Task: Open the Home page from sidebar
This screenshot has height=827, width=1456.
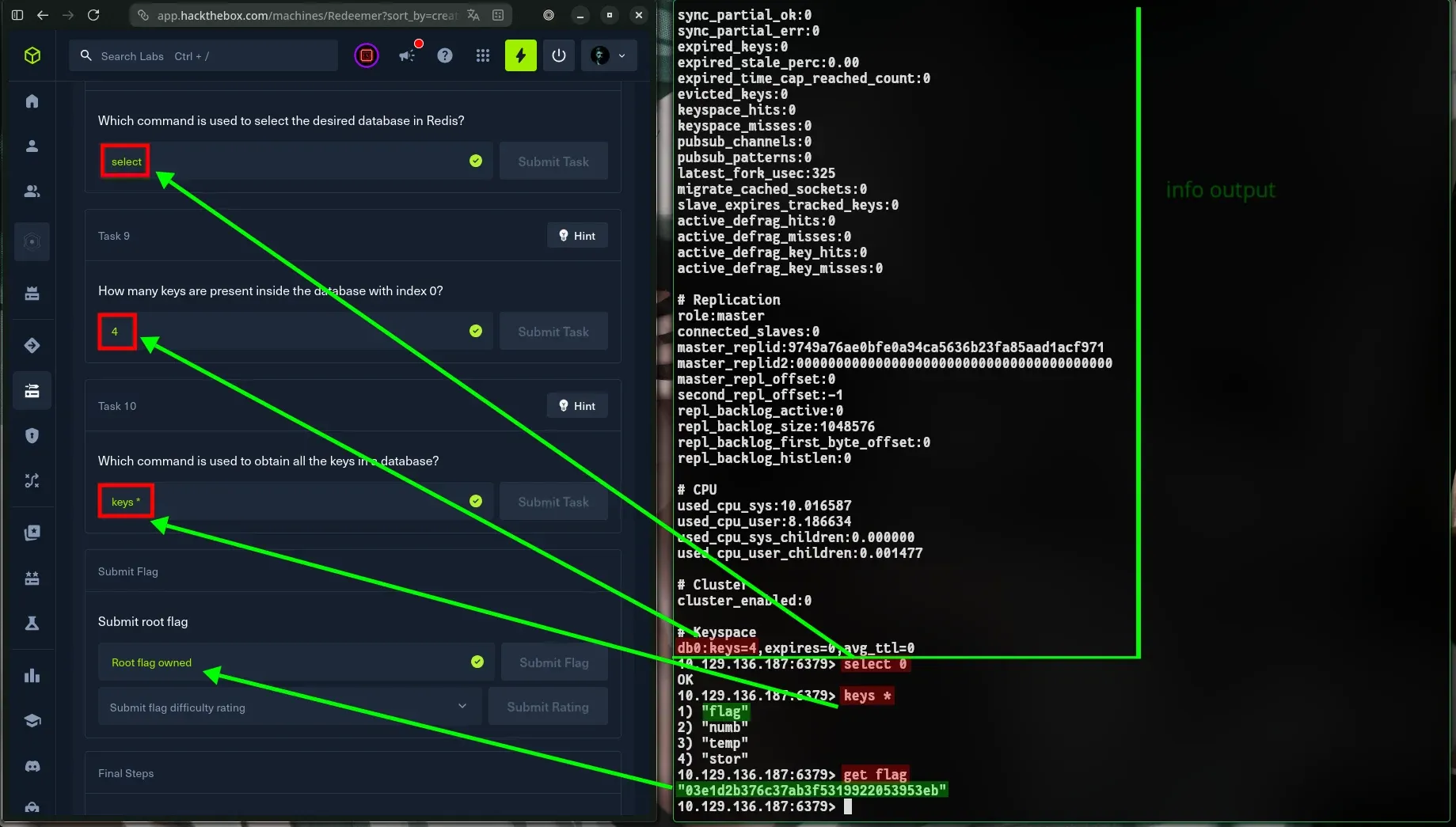Action: click(32, 101)
